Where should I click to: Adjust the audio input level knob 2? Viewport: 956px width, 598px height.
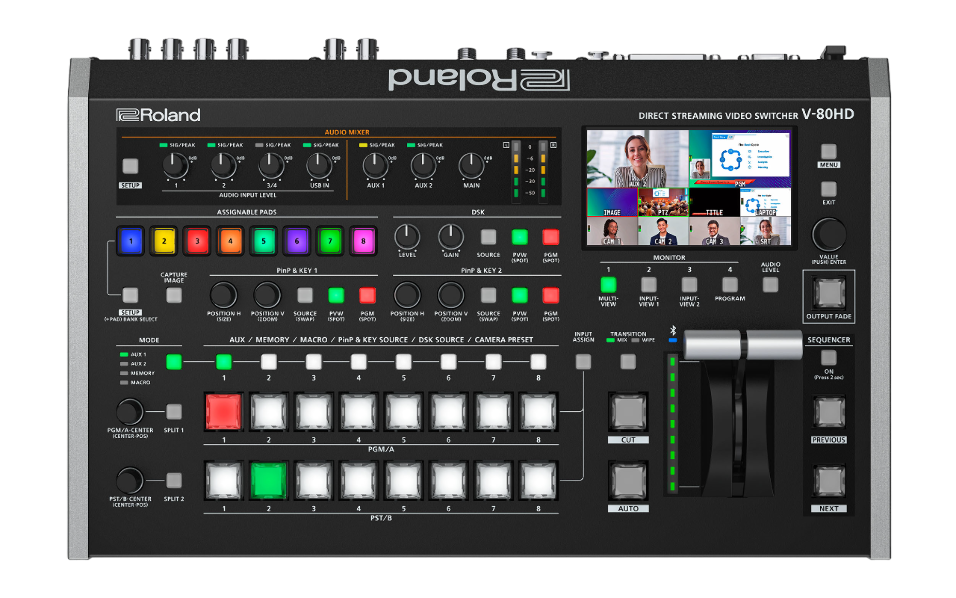pos(223,165)
